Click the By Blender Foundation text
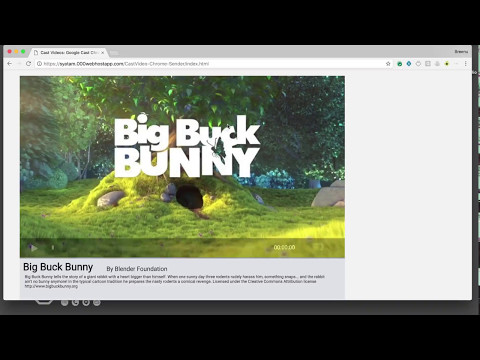Image resolution: width=480 pixels, height=360 pixels. [x=137, y=269]
